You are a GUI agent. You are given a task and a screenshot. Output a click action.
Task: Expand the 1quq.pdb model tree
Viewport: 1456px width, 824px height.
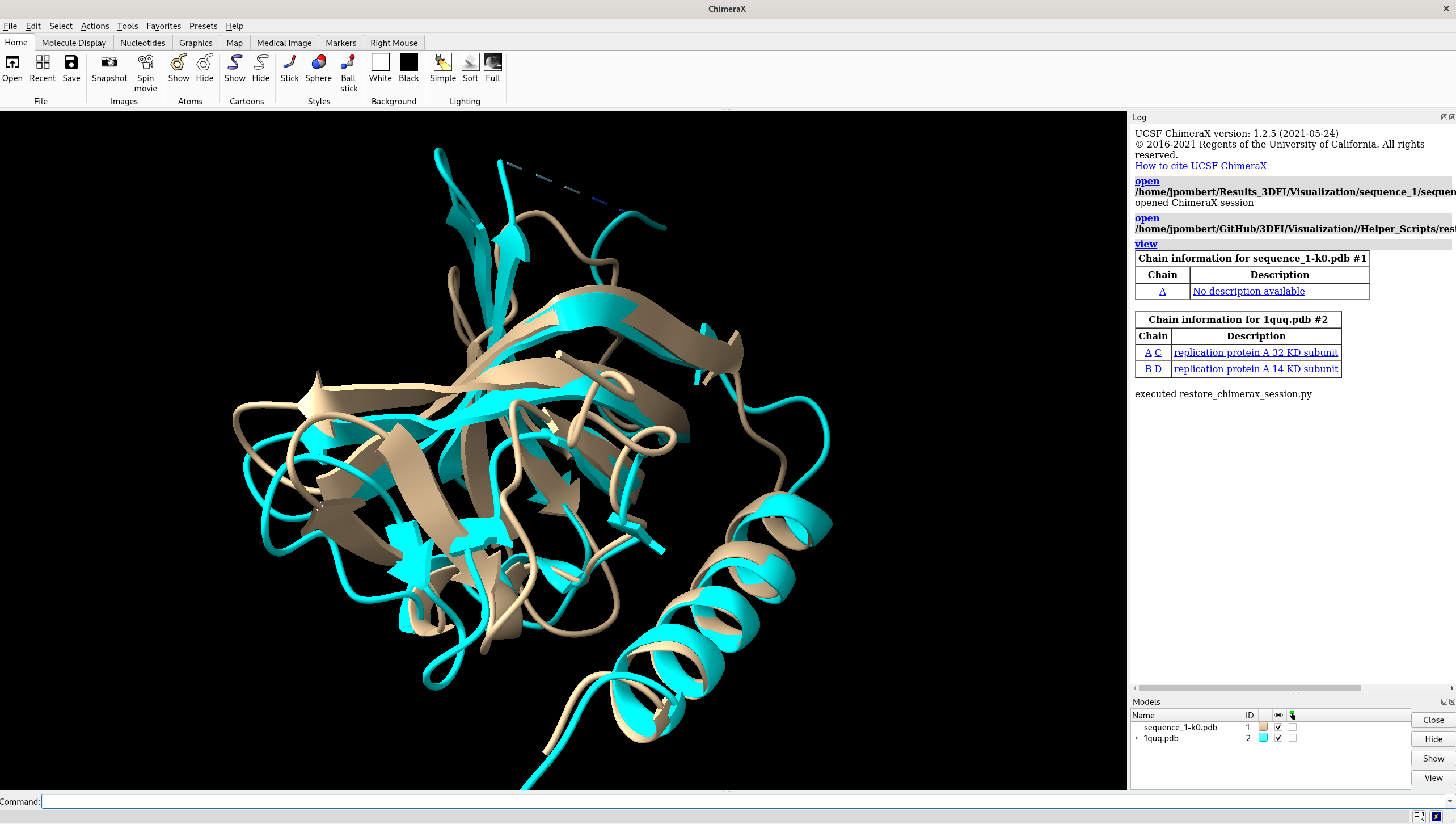(1137, 738)
